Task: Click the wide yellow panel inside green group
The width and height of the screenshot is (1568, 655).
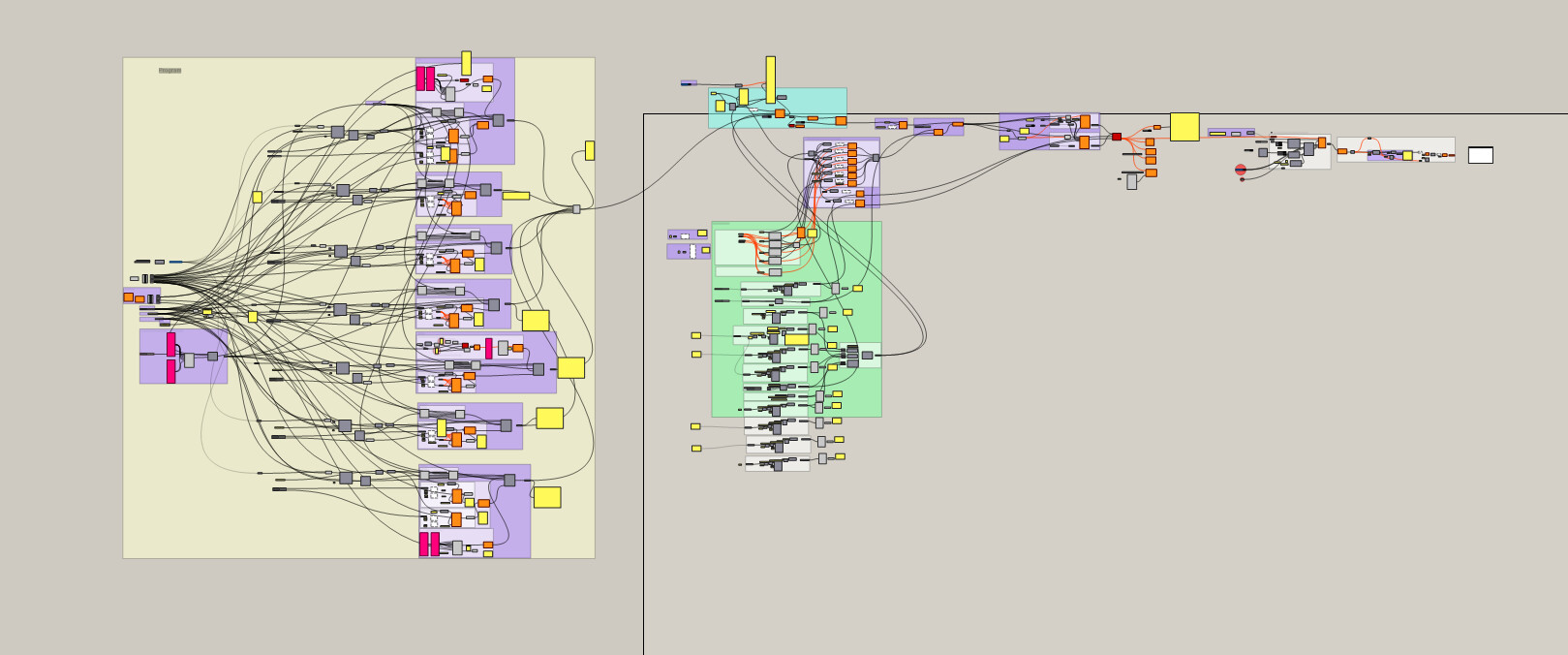Action: (796, 339)
